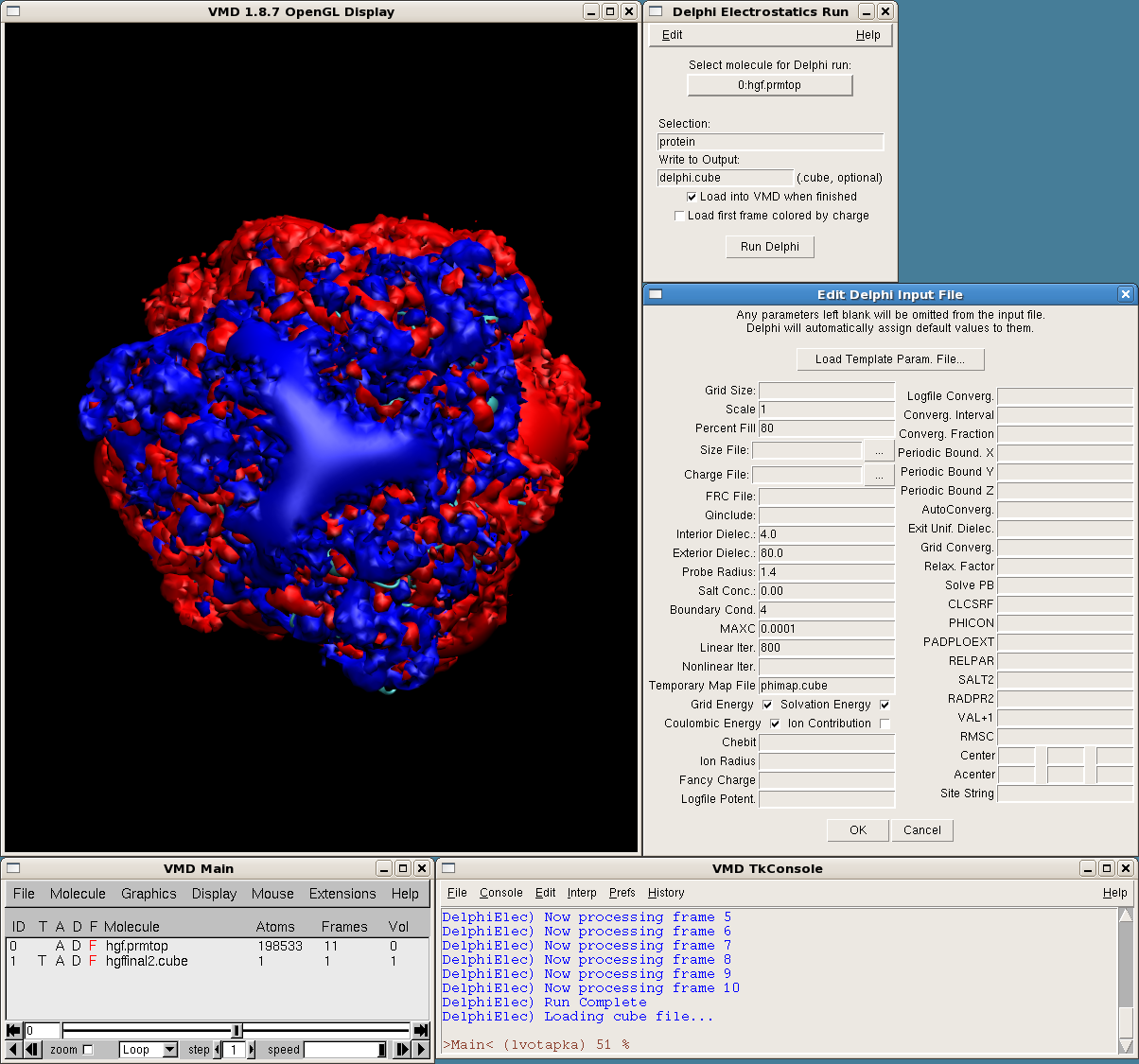Image resolution: width=1139 pixels, height=1064 pixels.
Task: Play the animation in reverse
Action: (x=13, y=1049)
